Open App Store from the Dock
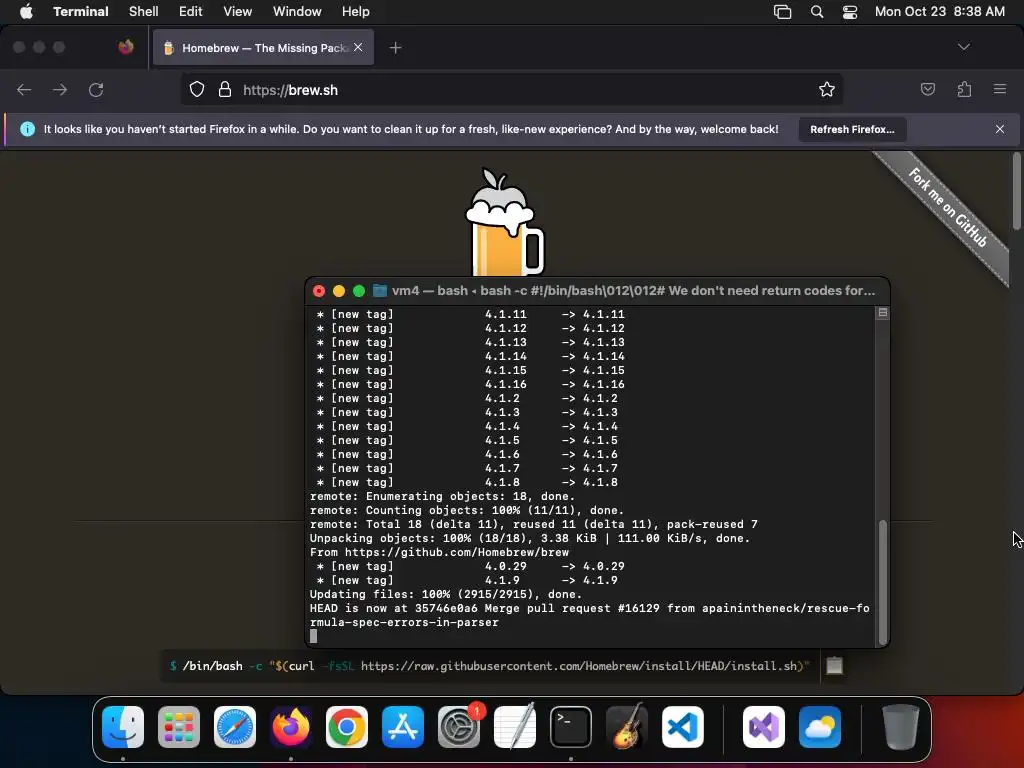Viewport: 1024px width, 768px height. [403, 727]
